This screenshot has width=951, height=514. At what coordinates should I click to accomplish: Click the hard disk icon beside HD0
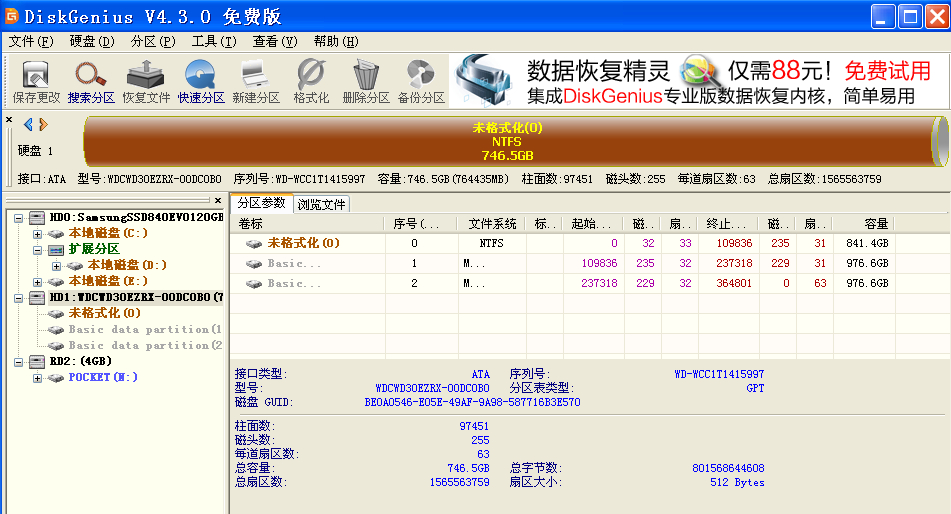tap(36, 217)
